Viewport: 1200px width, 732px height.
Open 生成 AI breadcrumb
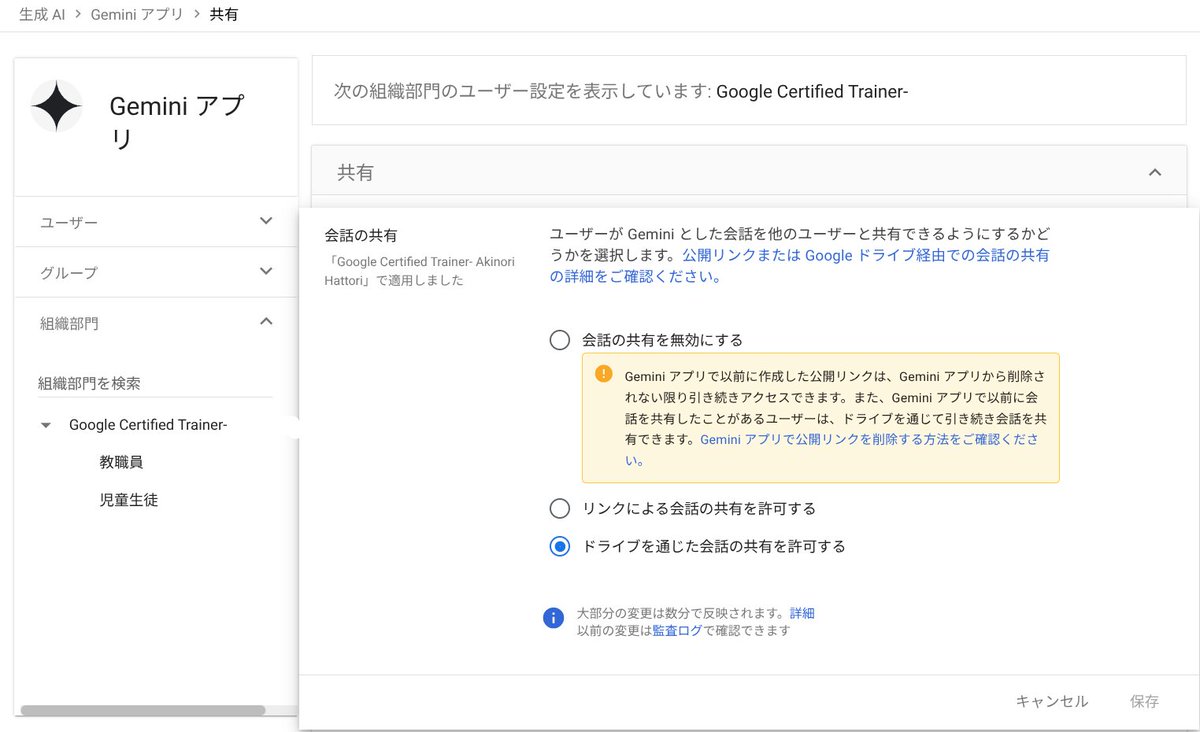point(43,15)
